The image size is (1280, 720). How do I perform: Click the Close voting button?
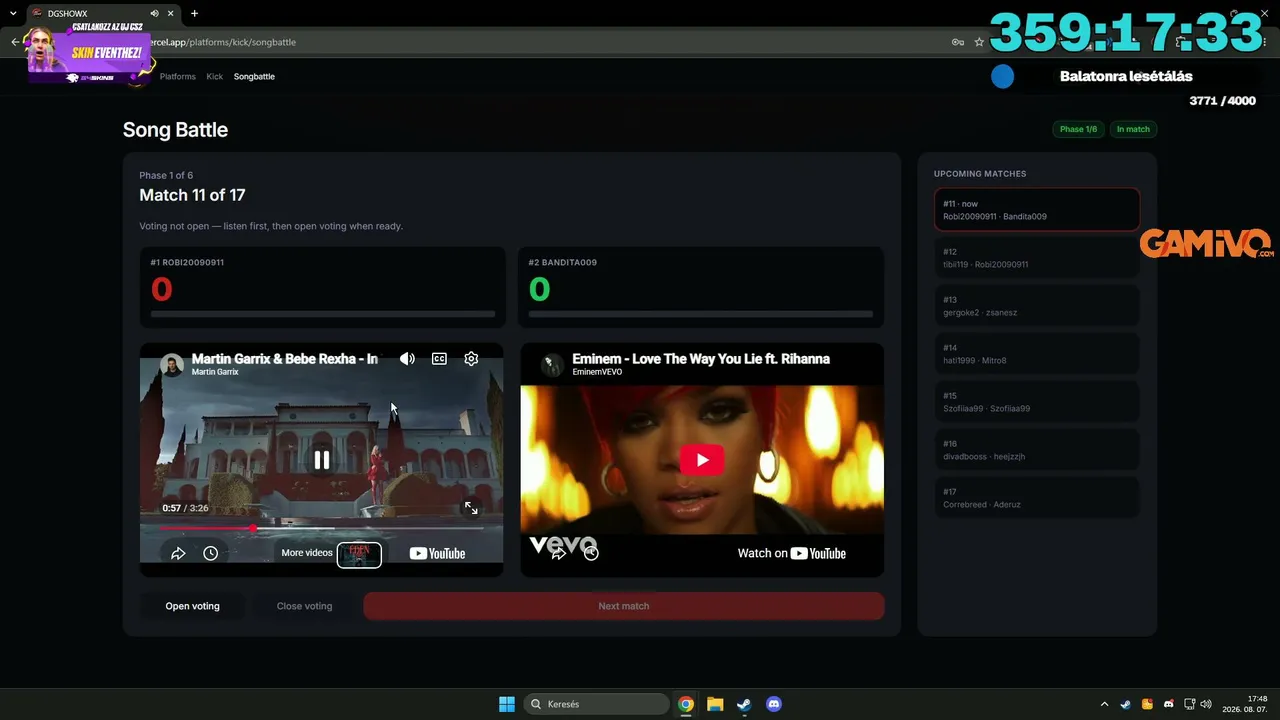pyautogui.click(x=304, y=606)
